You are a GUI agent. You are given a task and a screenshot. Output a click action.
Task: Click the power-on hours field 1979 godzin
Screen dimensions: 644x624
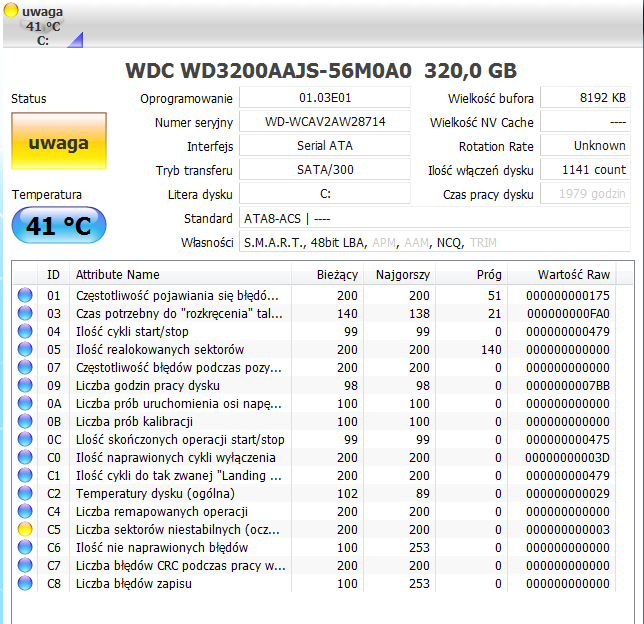(x=585, y=193)
